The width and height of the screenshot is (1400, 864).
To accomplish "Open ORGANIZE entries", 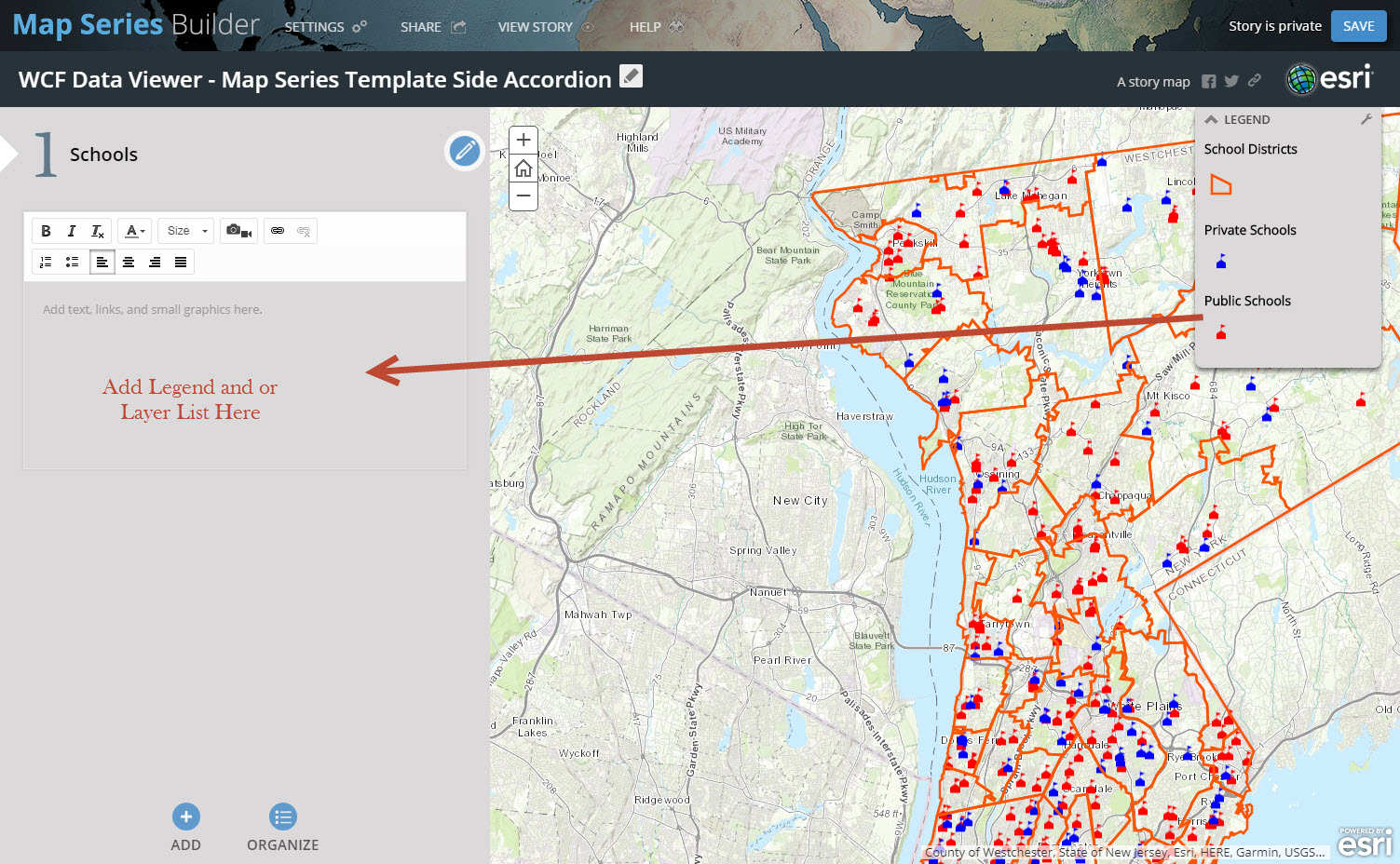I will [282, 827].
